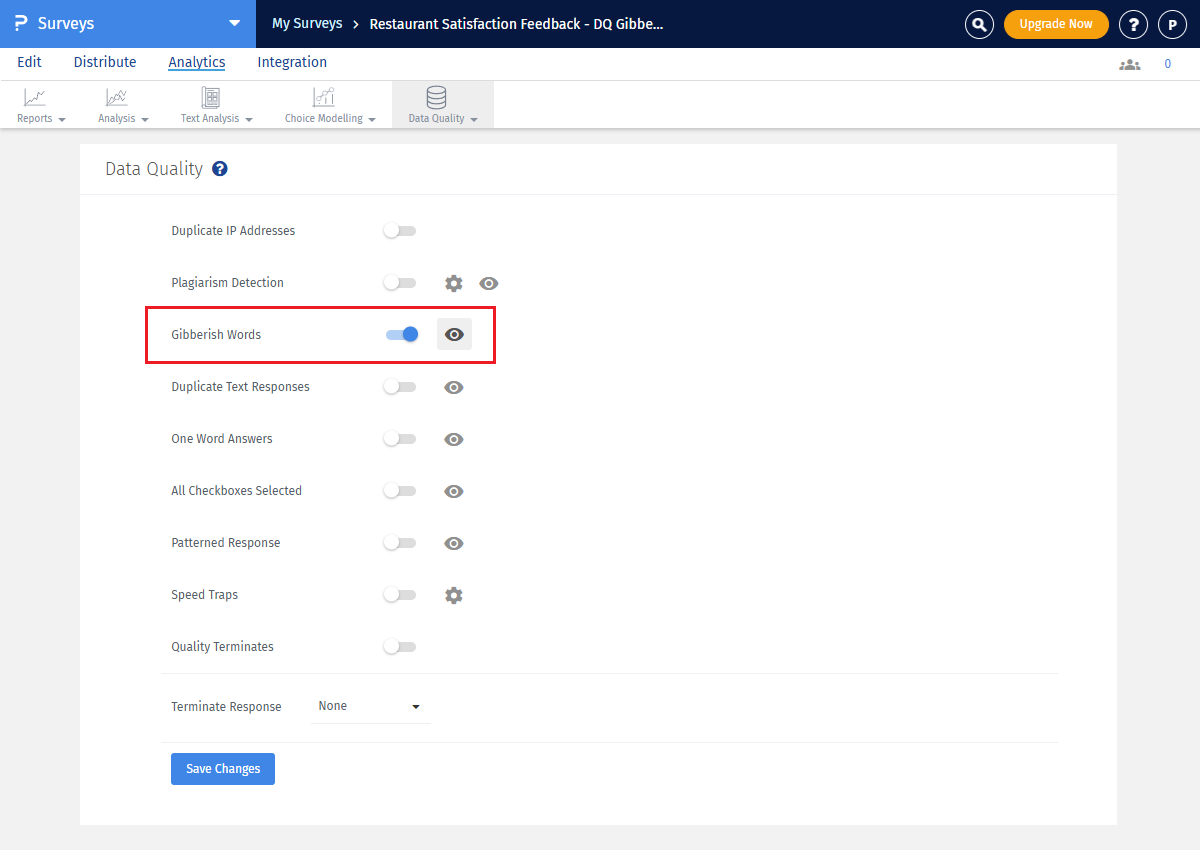Disable the Gibberish Words toggle
The width and height of the screenshot is (1200, 850).
pos(401,335)
